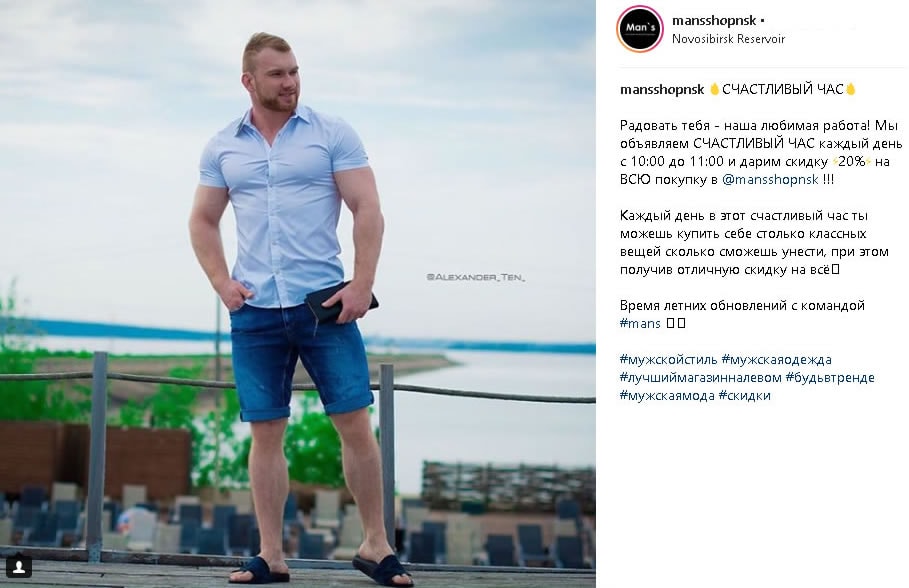Open the #мужскойстиль hashtag

click(x=668, y=360)
